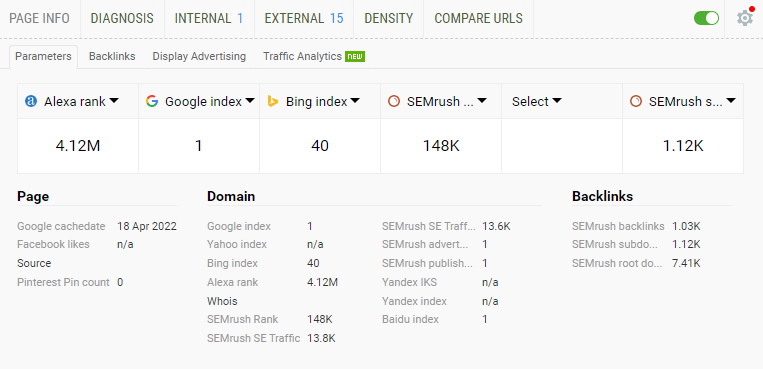The height and width of the screenshot is (369, 763).
Task: Open the settings gear icon
Action: [x=745, y=18]
